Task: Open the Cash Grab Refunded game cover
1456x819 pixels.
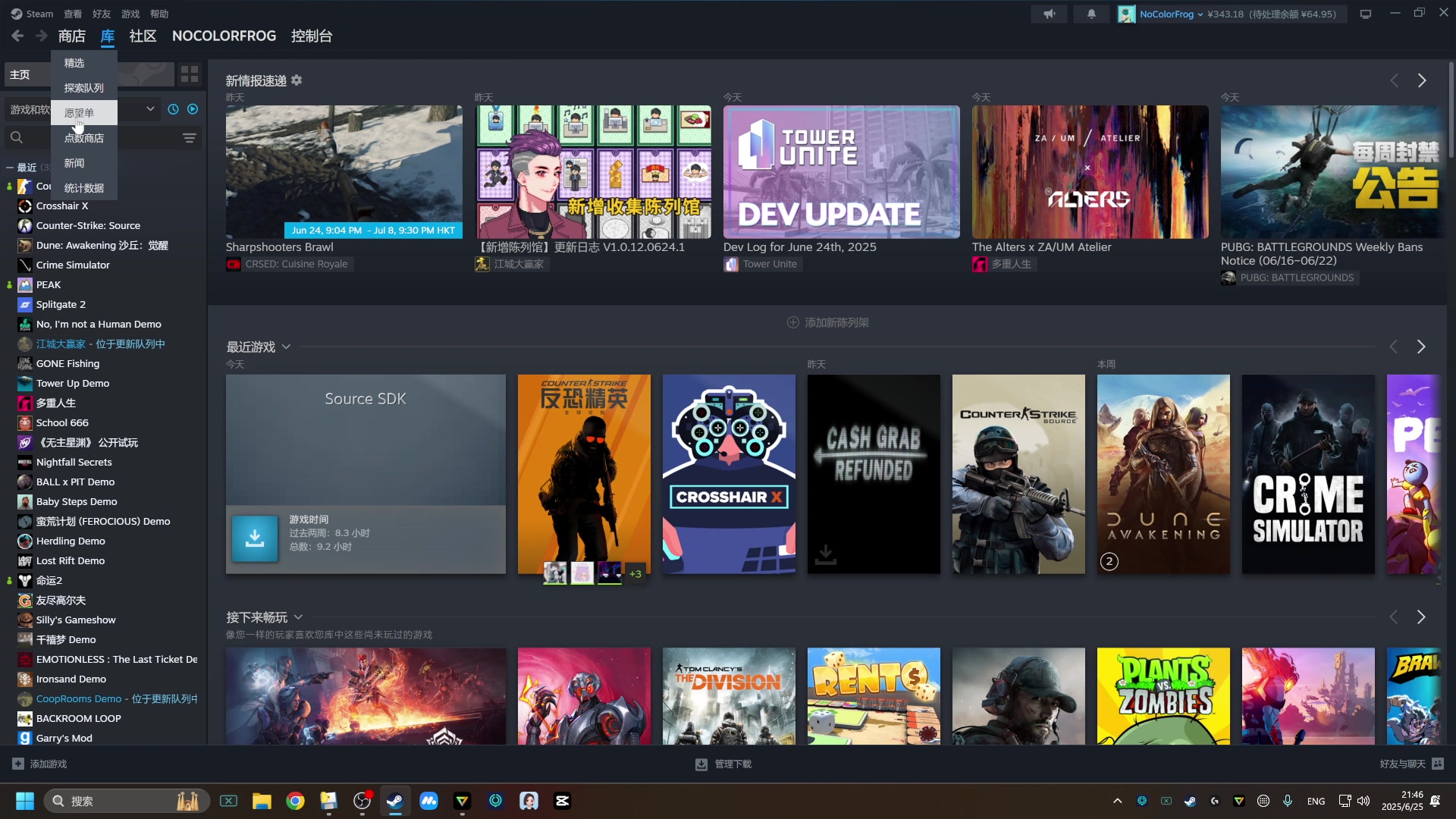Action: [x=874, y=474]
